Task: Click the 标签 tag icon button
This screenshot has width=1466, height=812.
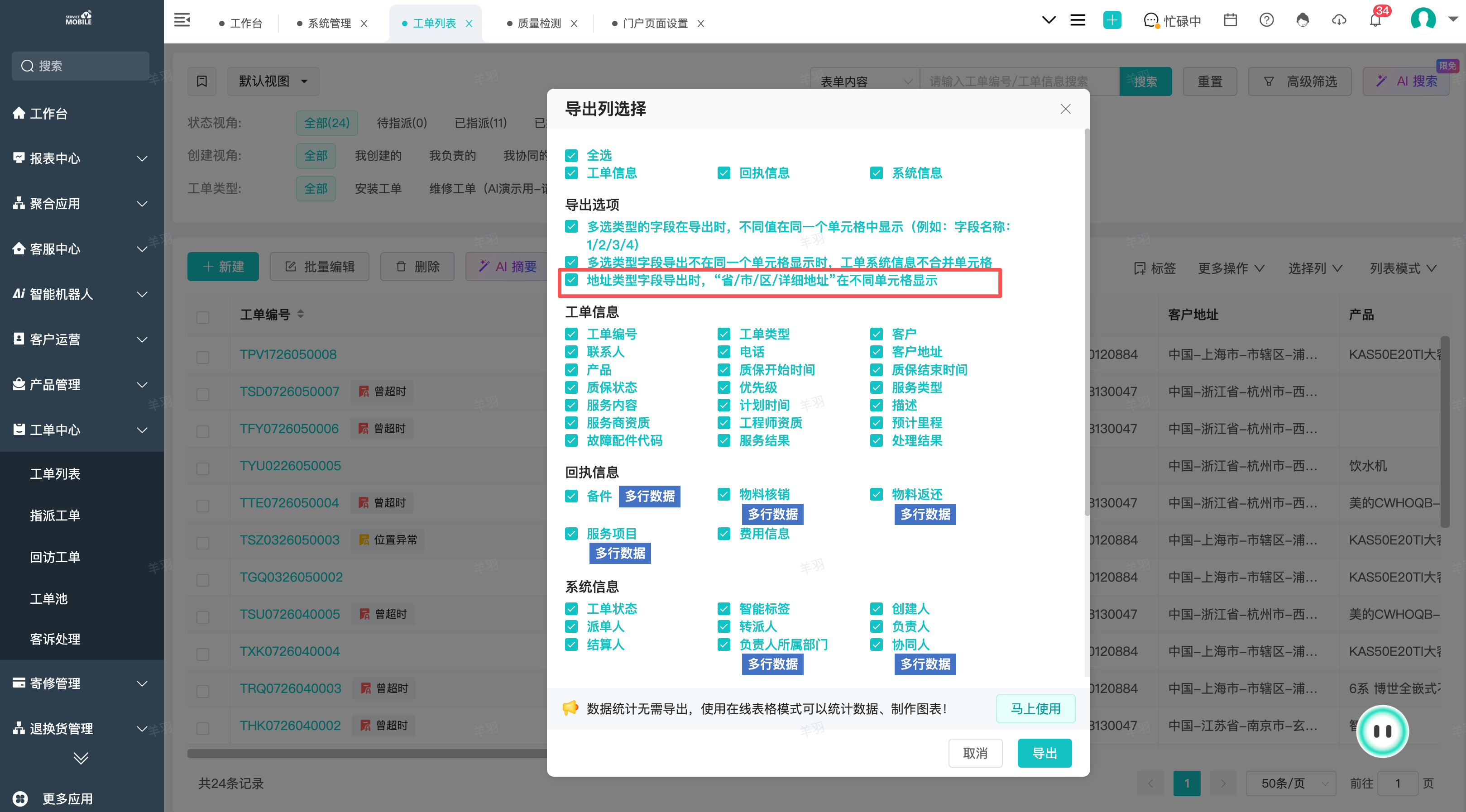Action: 1154,268
